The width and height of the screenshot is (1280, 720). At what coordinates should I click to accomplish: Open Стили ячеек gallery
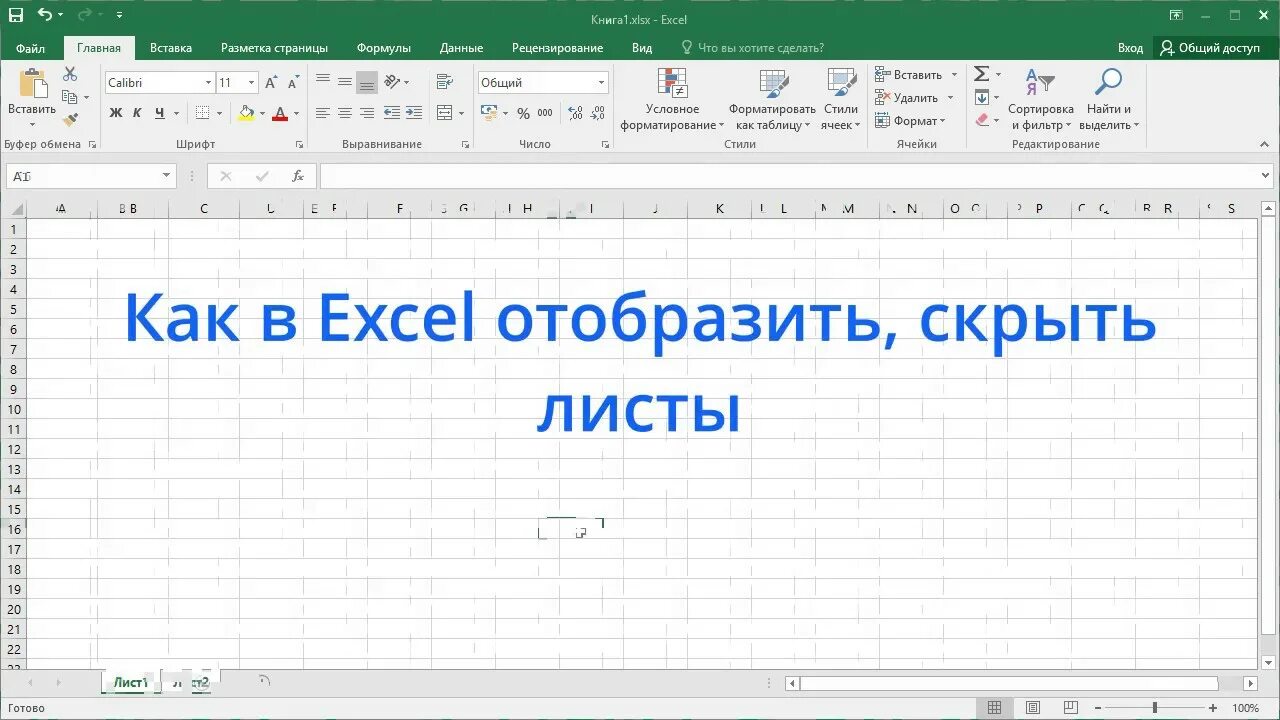[840, 100]
